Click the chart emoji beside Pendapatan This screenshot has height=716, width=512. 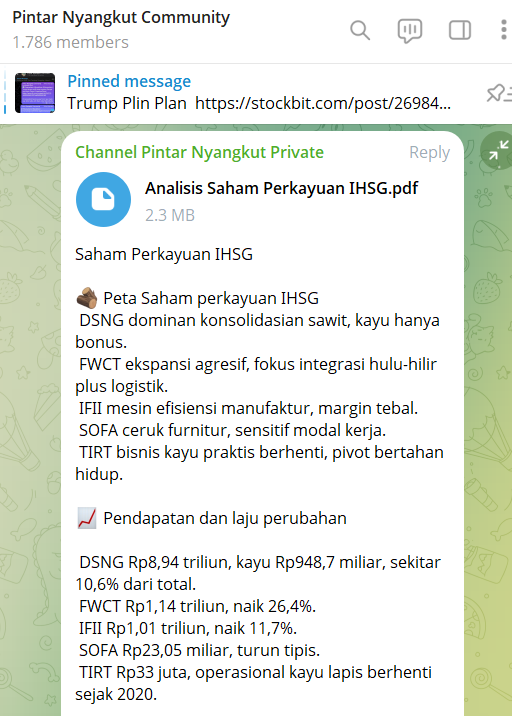(x=87, y=518)
